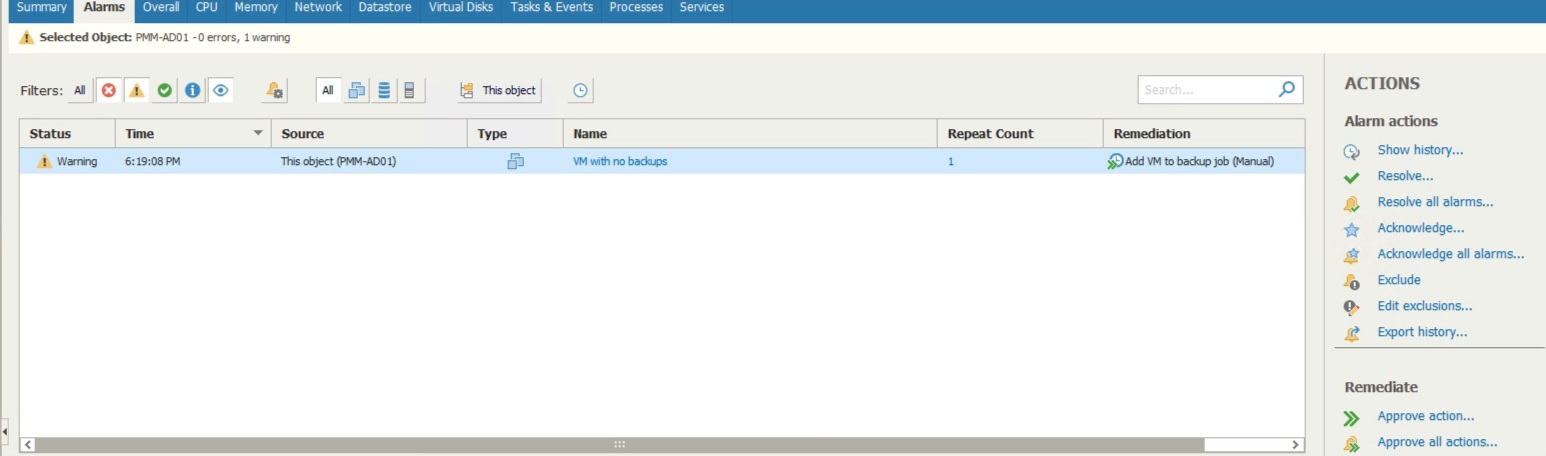
Task: Filter alarms by datastore icon
Action: (x=383, y=90)
